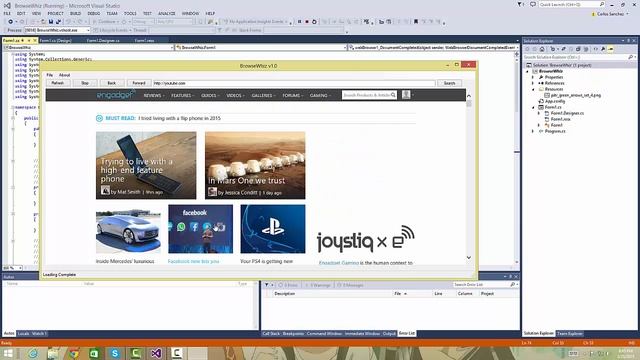The height and width of the screenshot is (360, 640).
Task: Toggle Messages filter in Error List
Action: pos(350,285)
